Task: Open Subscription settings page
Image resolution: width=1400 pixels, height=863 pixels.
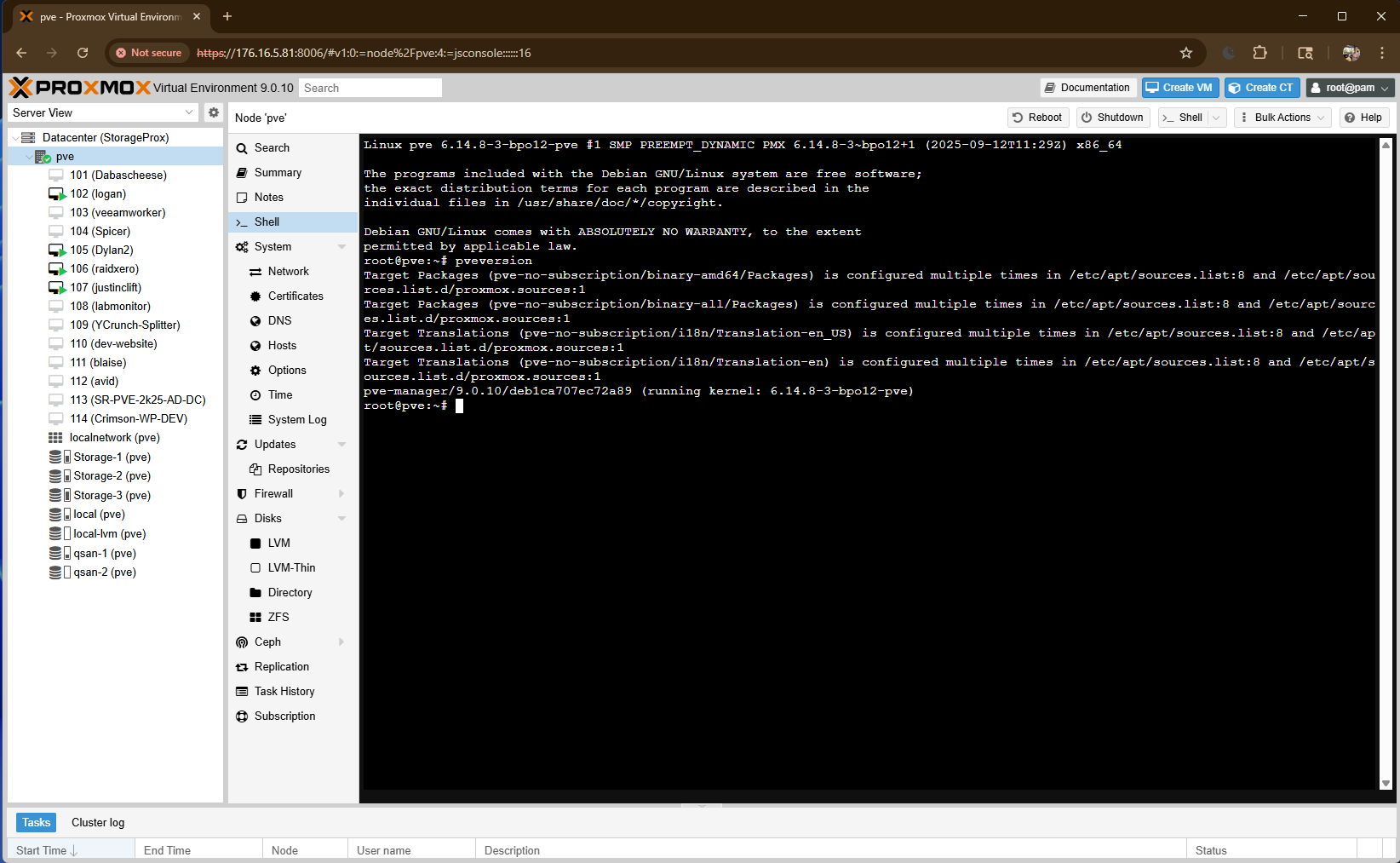Action: [284, 716]
